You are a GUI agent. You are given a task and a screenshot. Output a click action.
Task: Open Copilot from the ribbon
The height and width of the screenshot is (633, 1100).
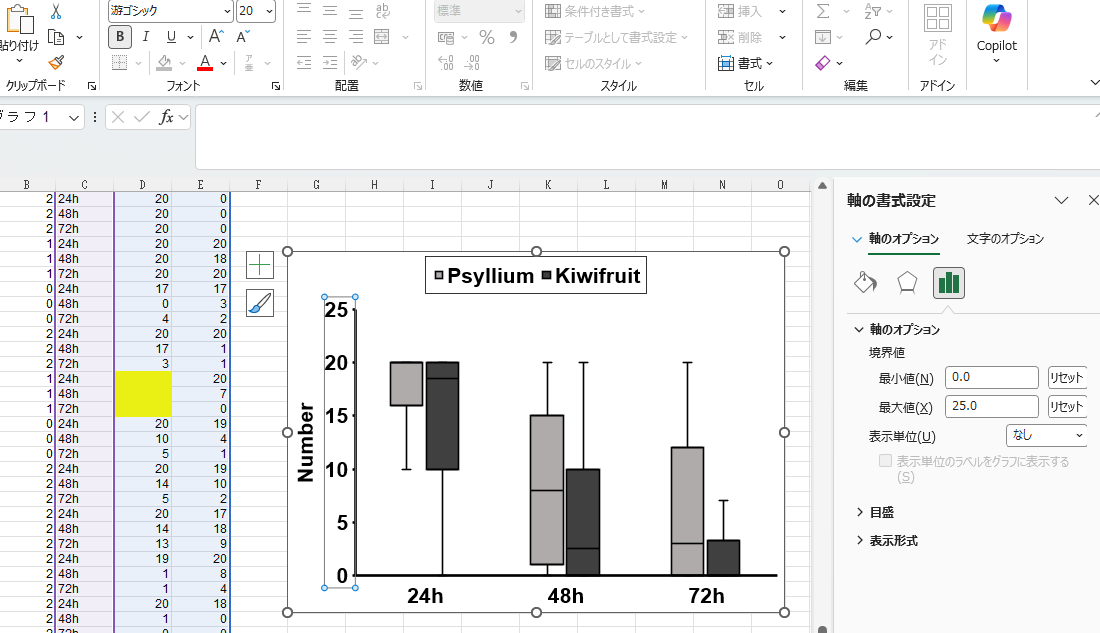point(996,32)
